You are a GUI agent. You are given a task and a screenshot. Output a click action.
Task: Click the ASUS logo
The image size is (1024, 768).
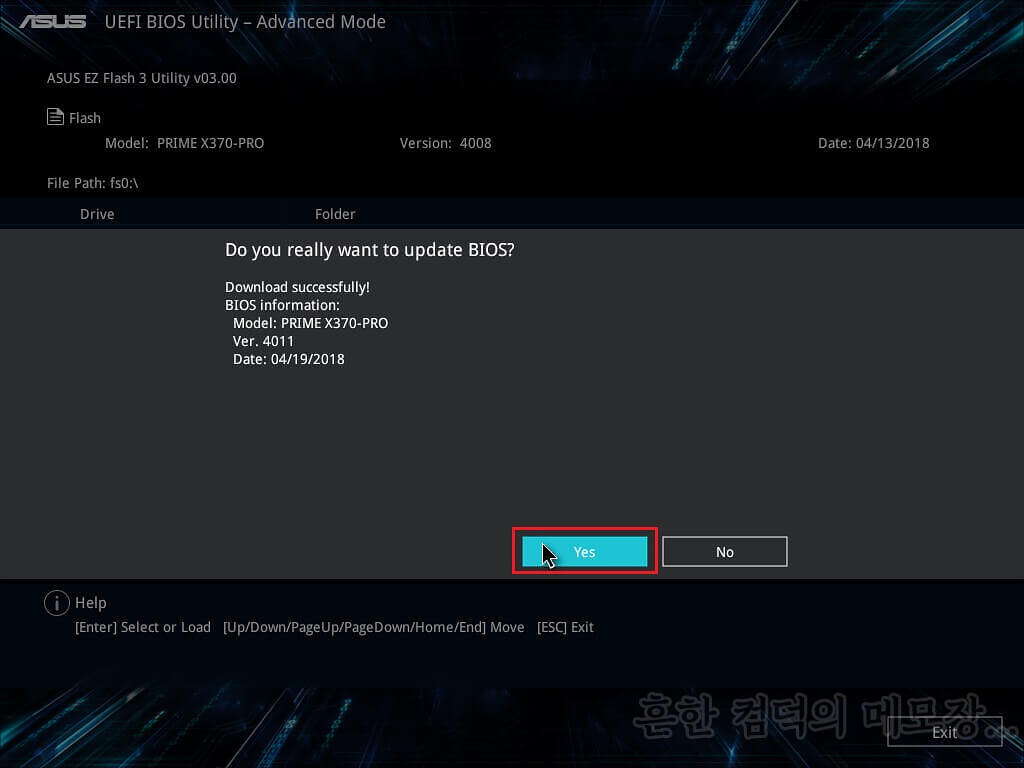click(x=53, y=22)
